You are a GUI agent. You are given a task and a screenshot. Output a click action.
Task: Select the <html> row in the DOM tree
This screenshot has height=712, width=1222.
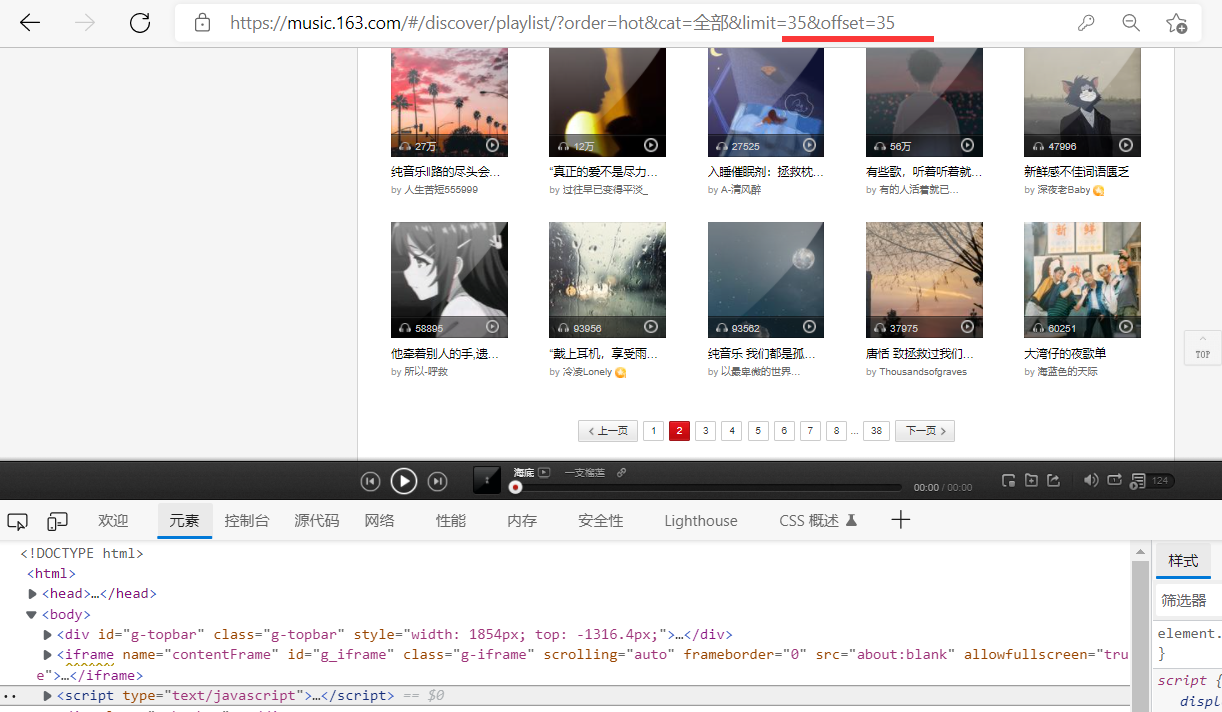(x=52, y=574)
